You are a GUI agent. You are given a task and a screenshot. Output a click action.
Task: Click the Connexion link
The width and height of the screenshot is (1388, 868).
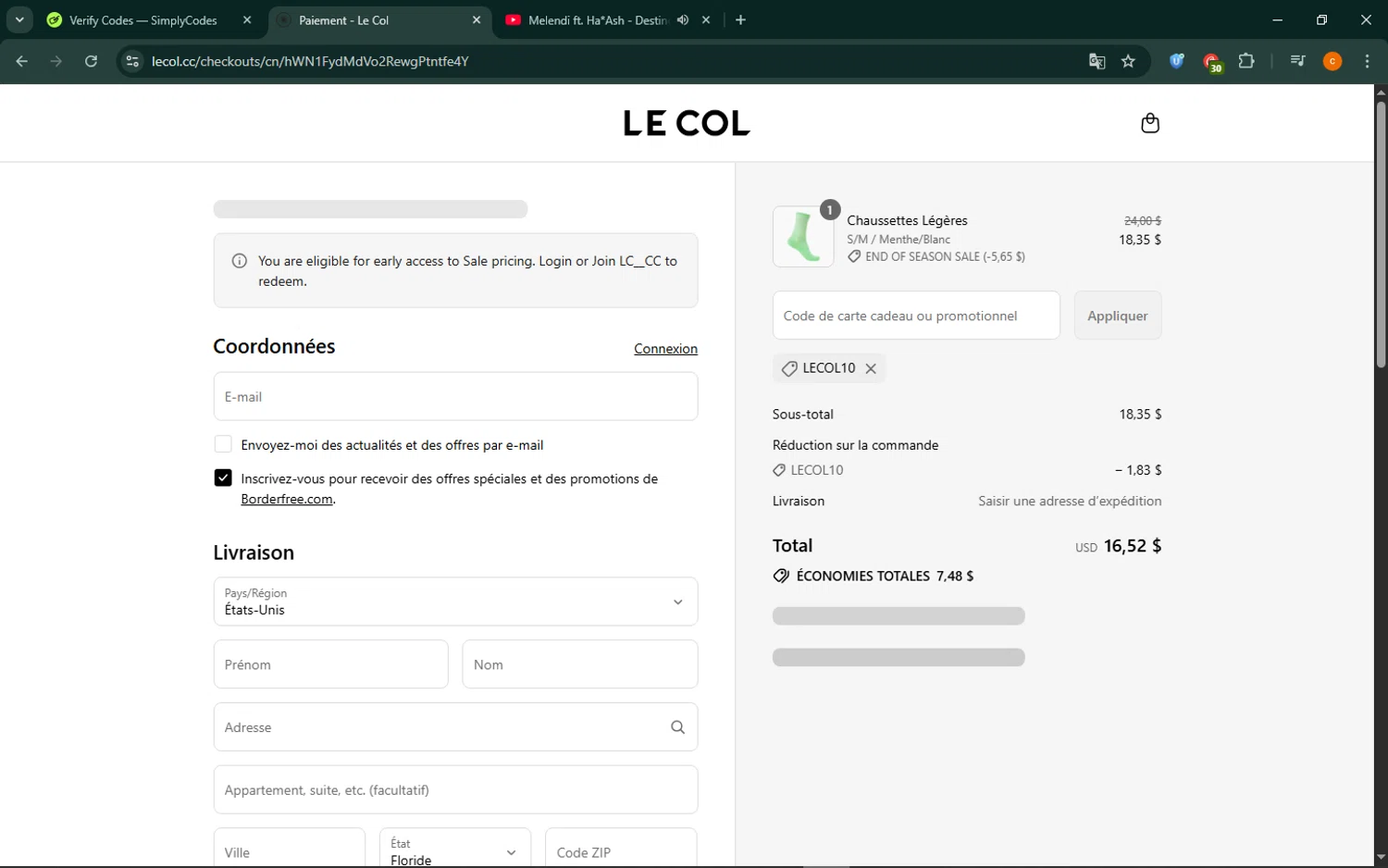click(665, 349)
